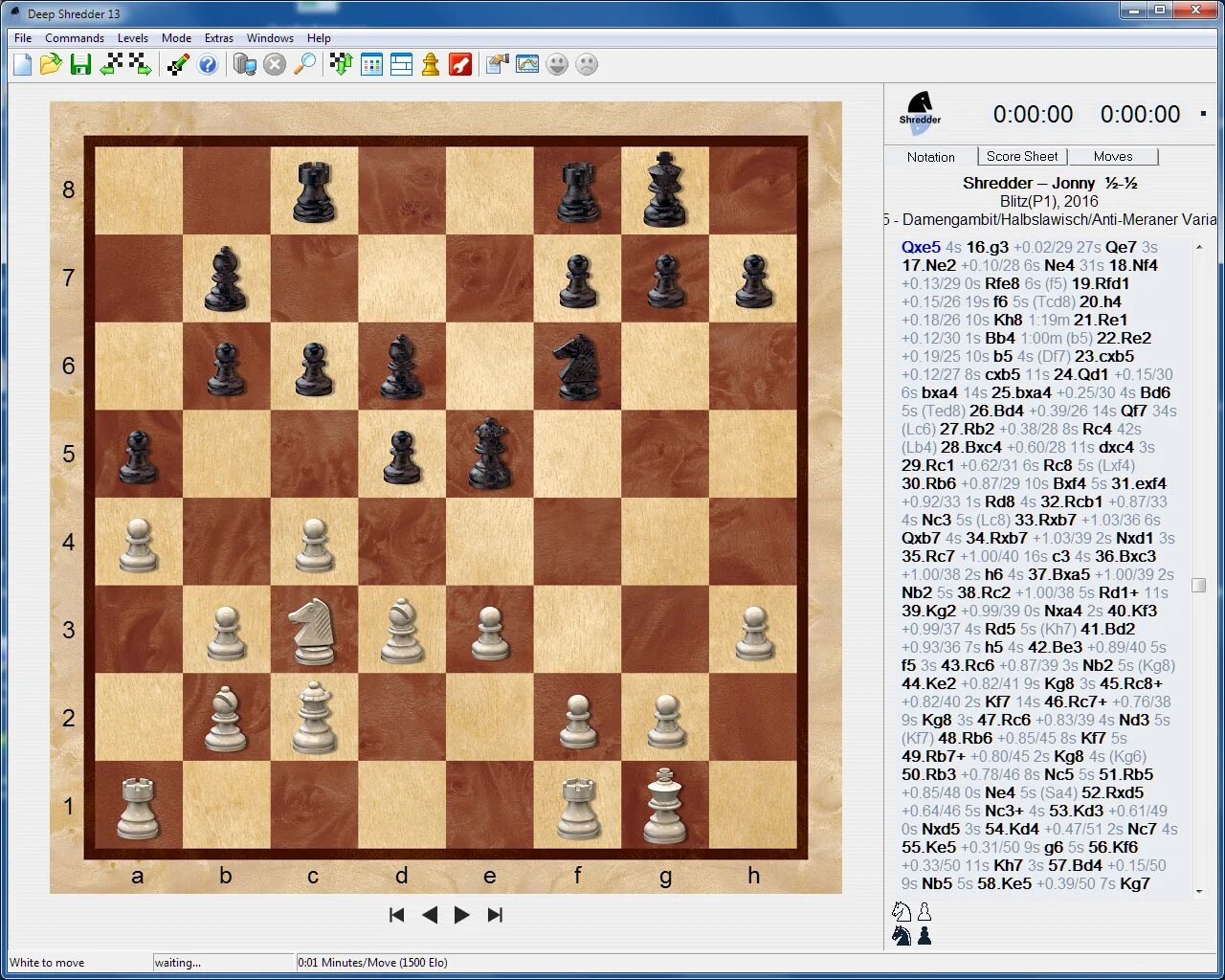Viewport: 1225px width, 980px height.
Task: Save the current game with the disk icon
Action: tap(81, 64)
